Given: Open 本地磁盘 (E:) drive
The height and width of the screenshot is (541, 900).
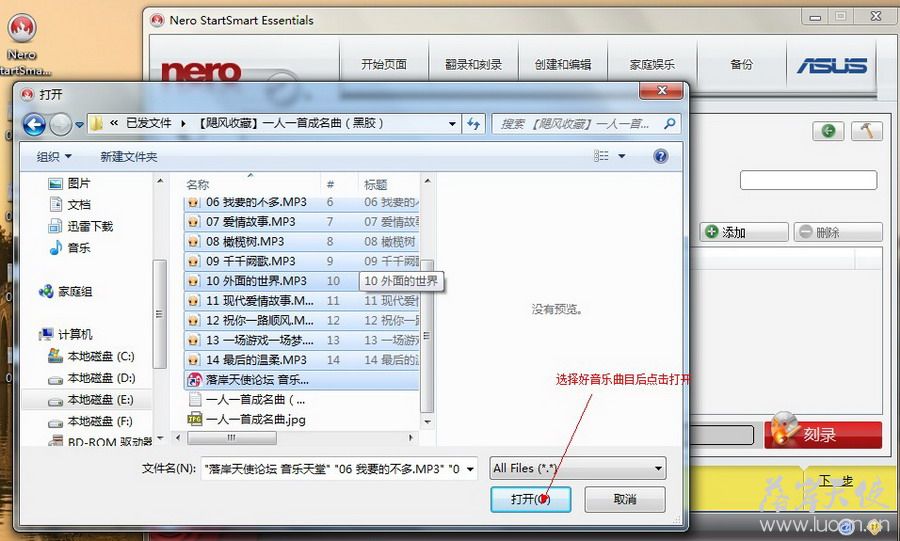Looking at the screenshot, I should [x=92, y=400].
